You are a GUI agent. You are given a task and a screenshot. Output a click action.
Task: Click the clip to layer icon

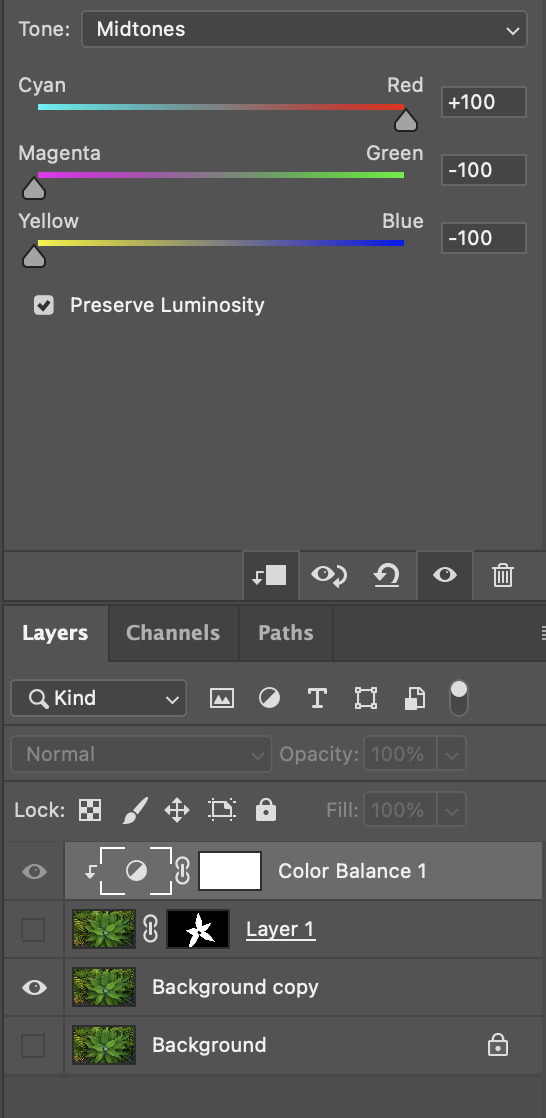[270, 575]
